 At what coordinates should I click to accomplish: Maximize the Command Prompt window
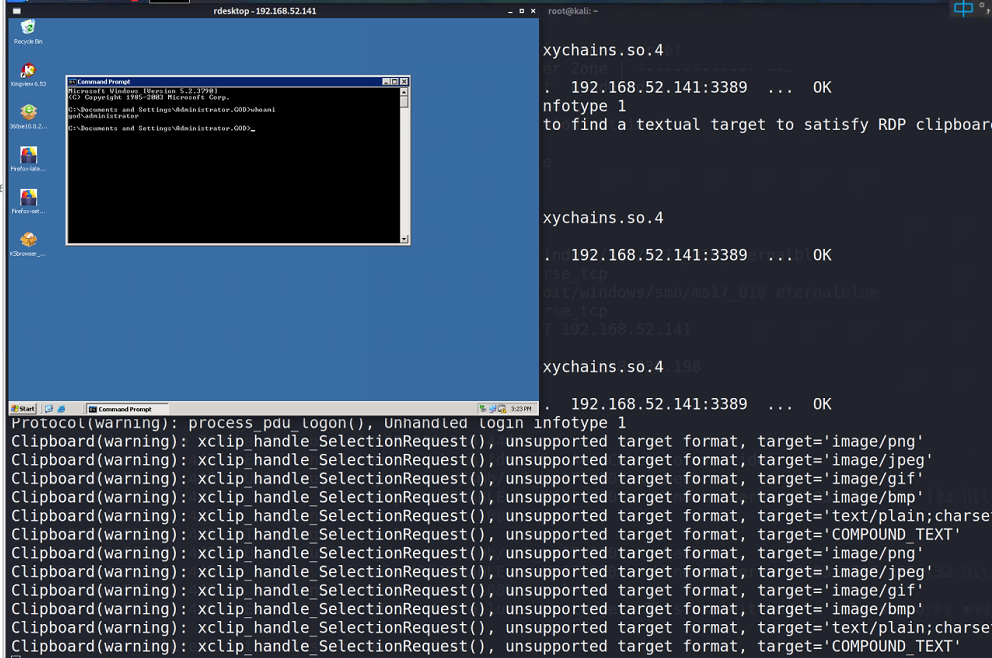click(395, 82)
